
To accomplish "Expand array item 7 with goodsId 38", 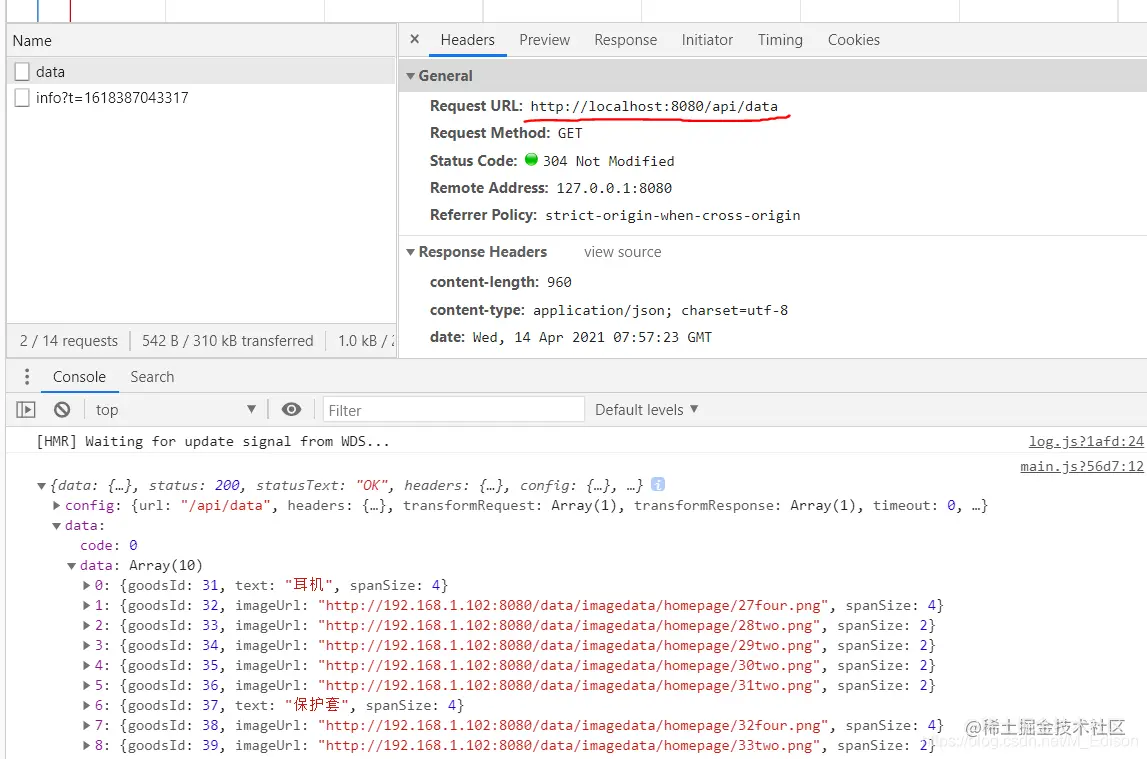I will 86,725.
